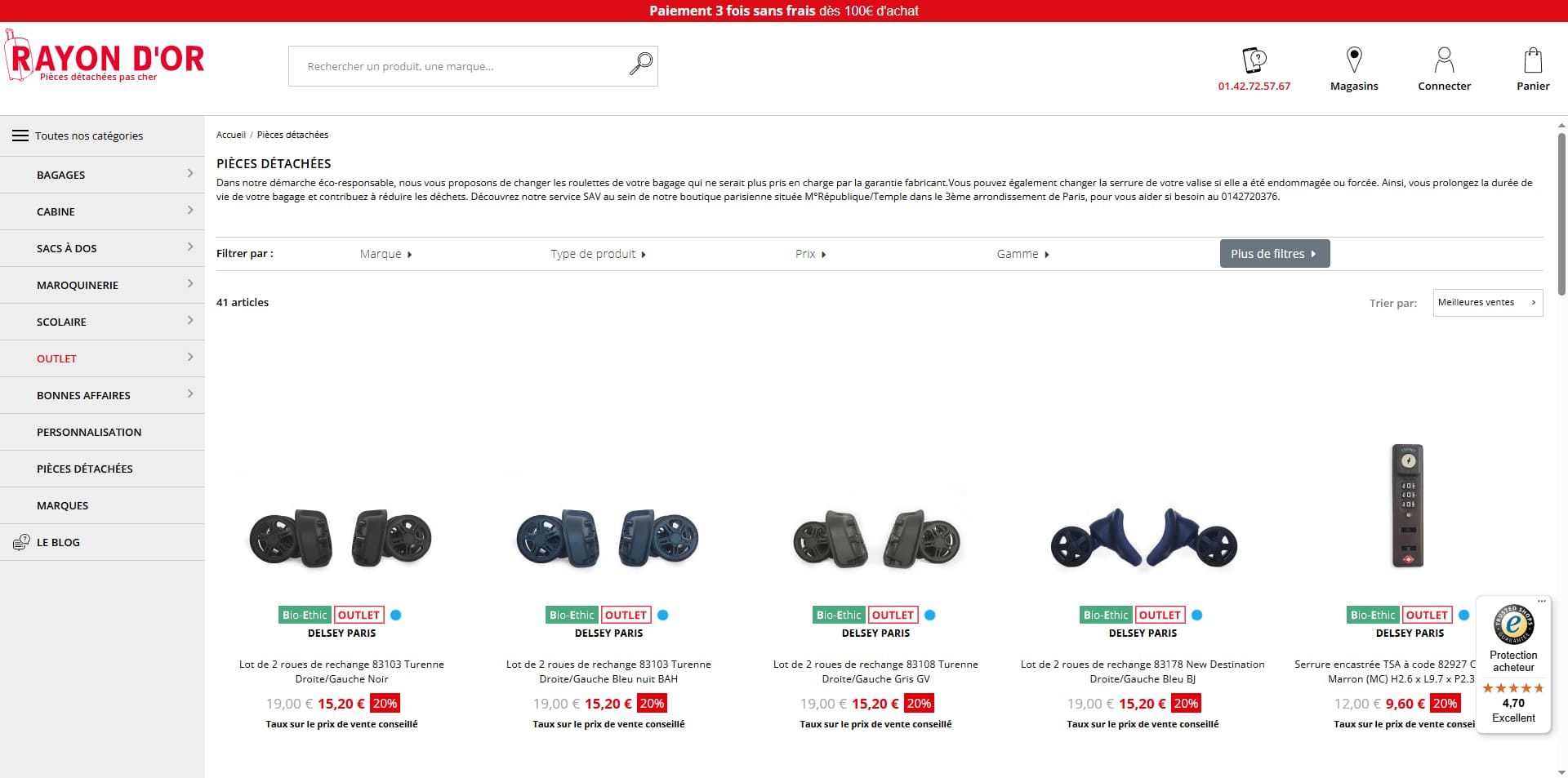
Task: Open the Trusted Shops badge menu dots
Action: 1542,602
